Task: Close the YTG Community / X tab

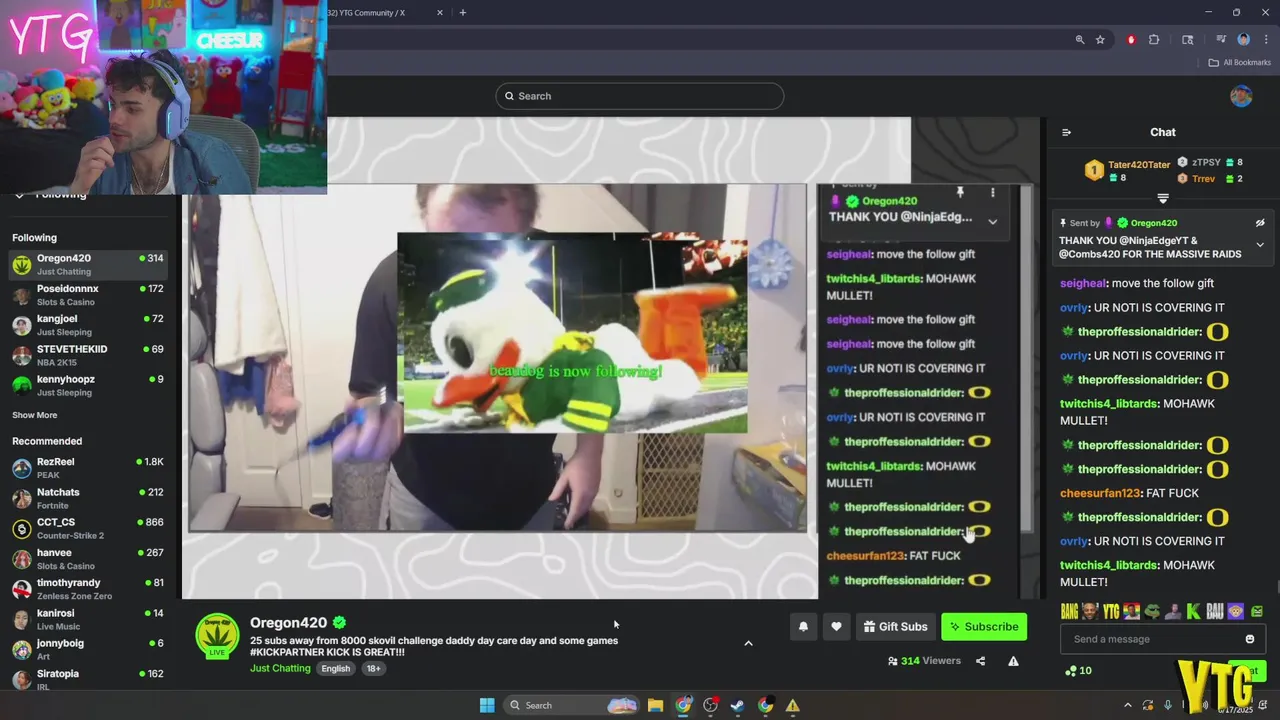Action: [440, 13]
